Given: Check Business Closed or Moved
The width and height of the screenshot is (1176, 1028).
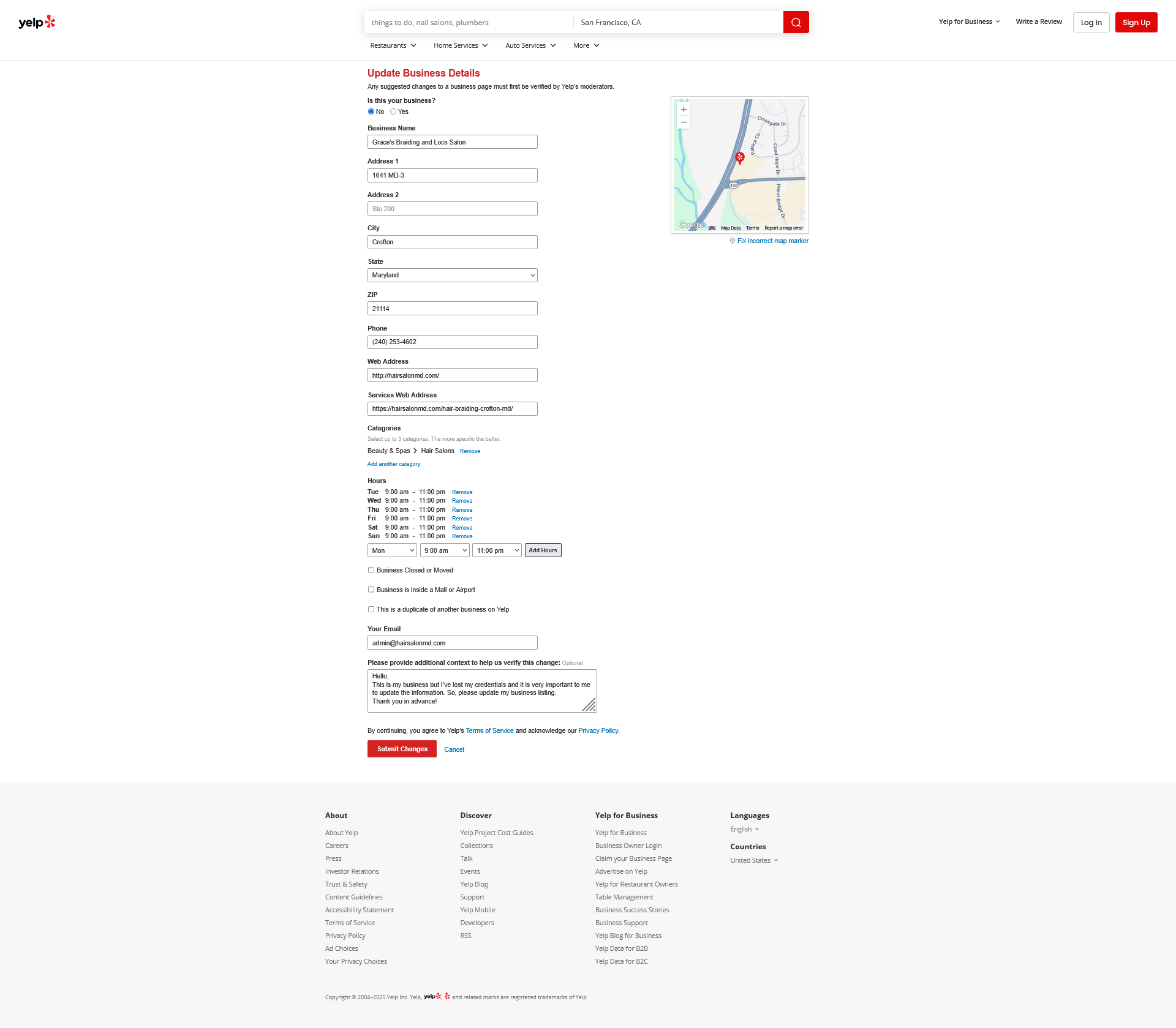Looking at the screenshot, I should 371,571.
